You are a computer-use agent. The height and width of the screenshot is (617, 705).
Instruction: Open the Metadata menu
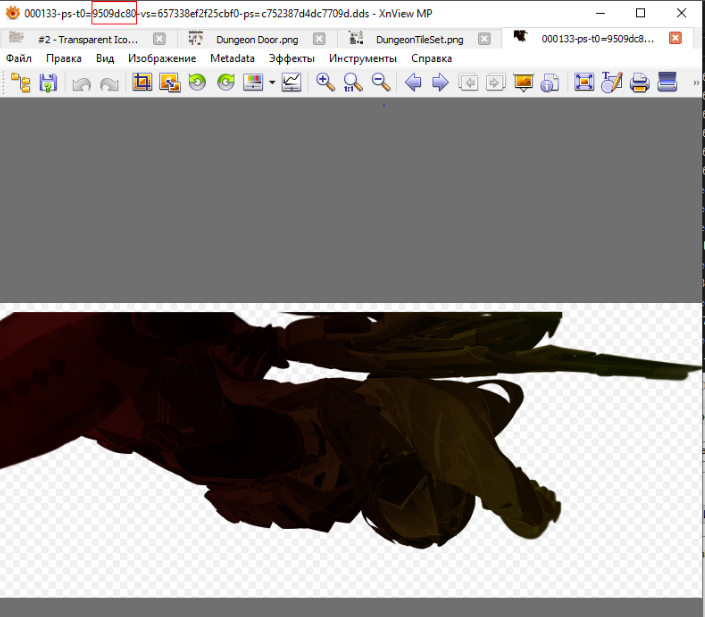(x=232, y=58)
